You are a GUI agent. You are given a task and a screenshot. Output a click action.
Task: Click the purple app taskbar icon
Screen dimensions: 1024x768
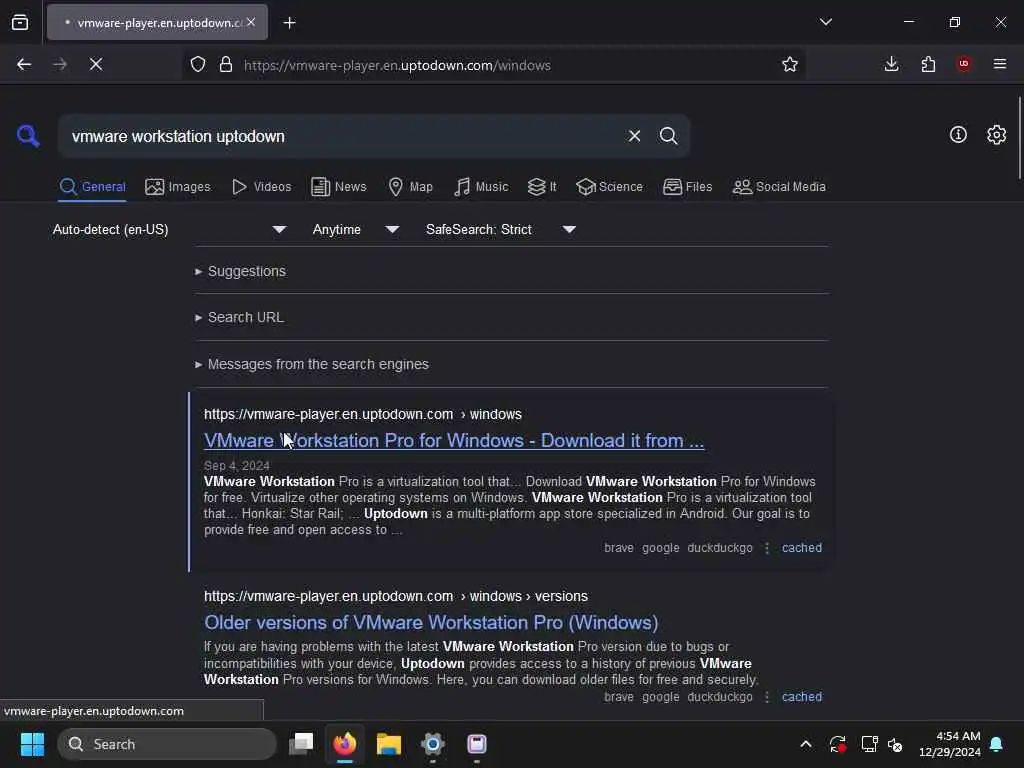477,744
